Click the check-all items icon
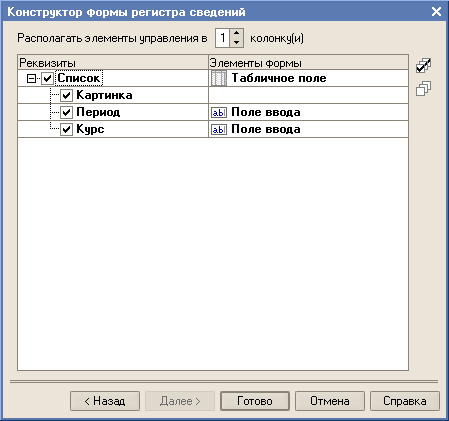This screenshot has height=421, width=449. pos(423,65)
